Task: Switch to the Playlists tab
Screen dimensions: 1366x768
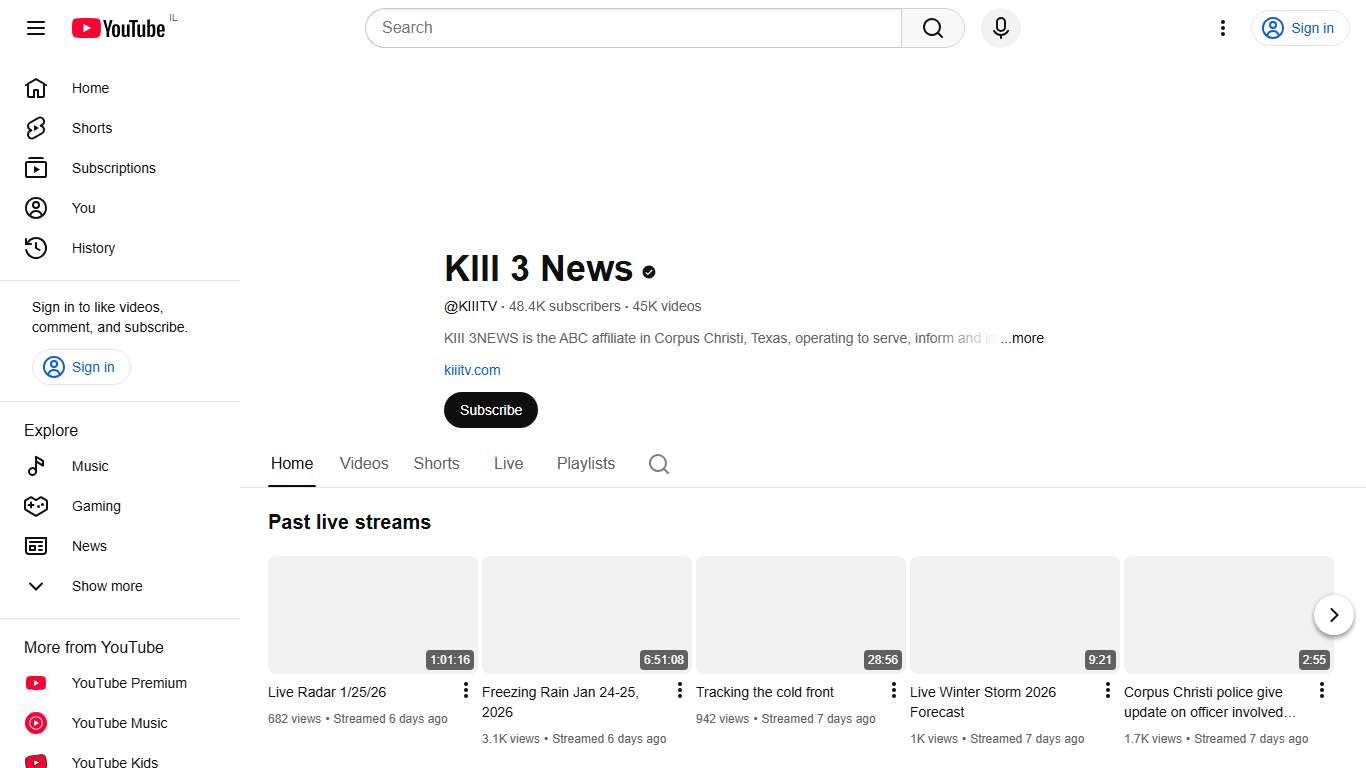Action: click(586, 463)
